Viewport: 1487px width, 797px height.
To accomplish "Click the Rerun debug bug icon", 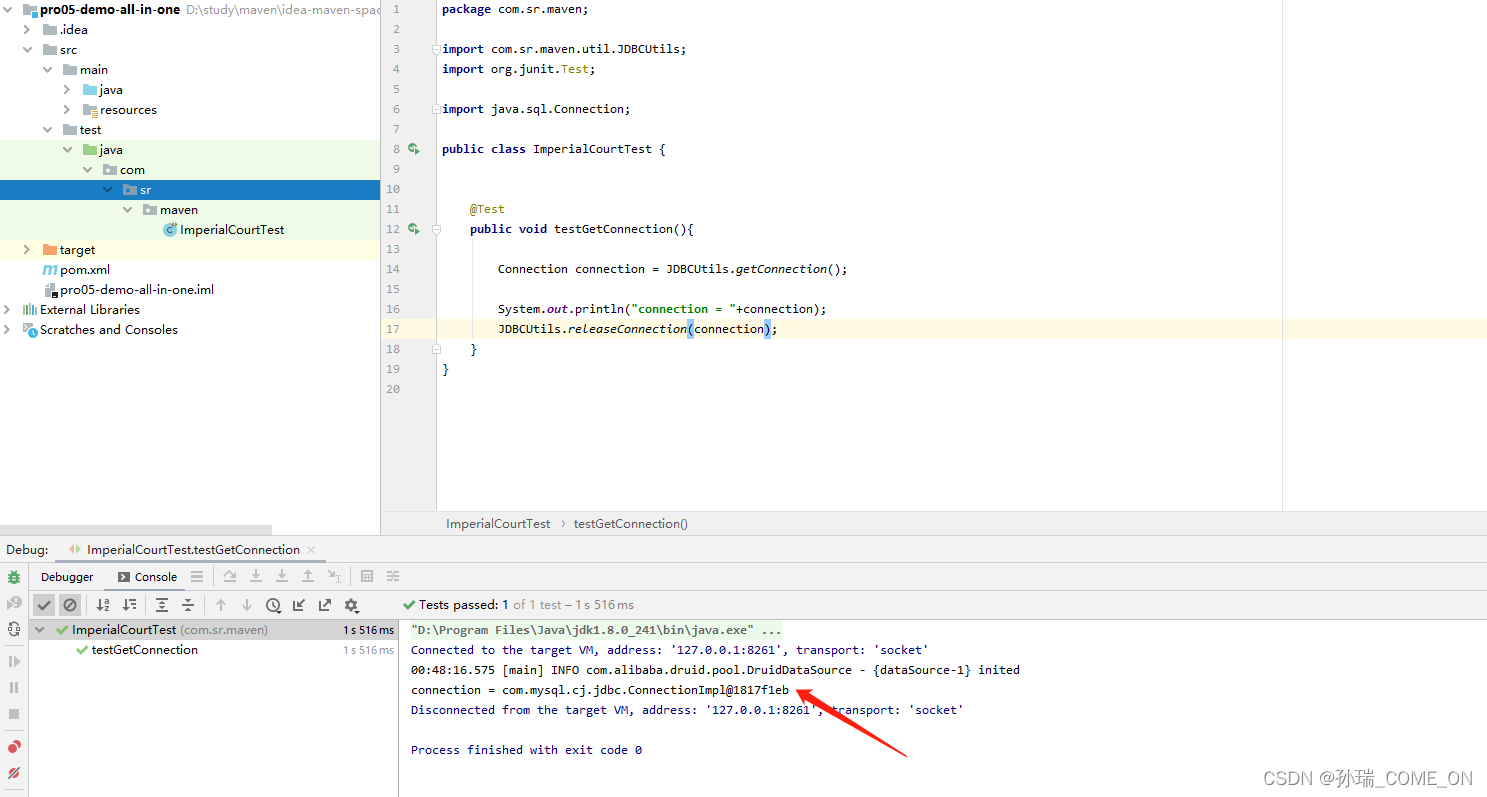I will [14, 577].
